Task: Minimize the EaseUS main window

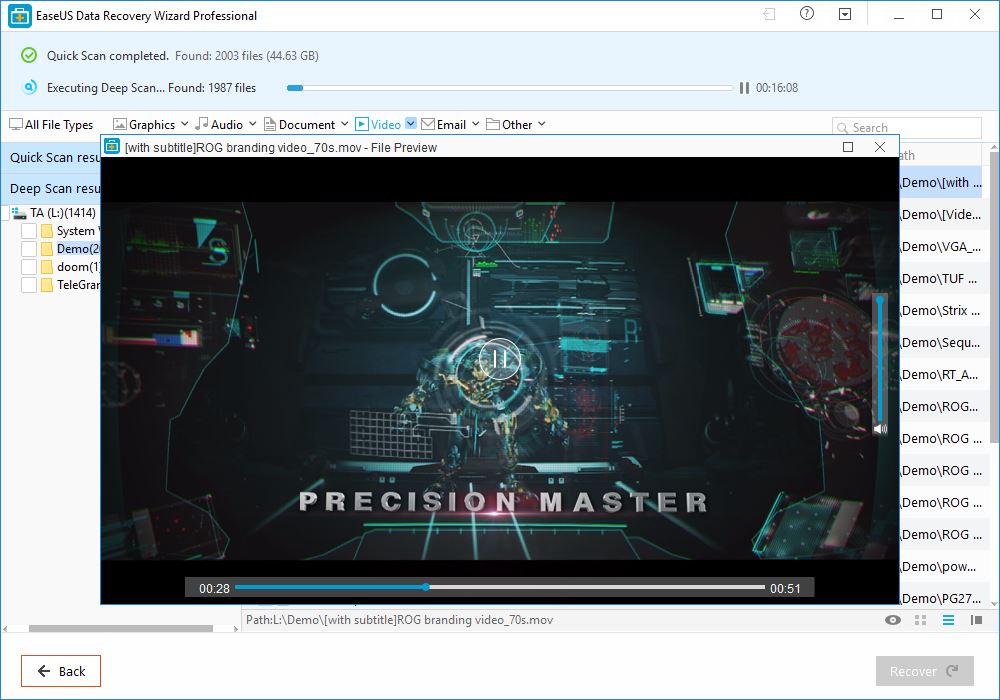Action: [899, 15]
